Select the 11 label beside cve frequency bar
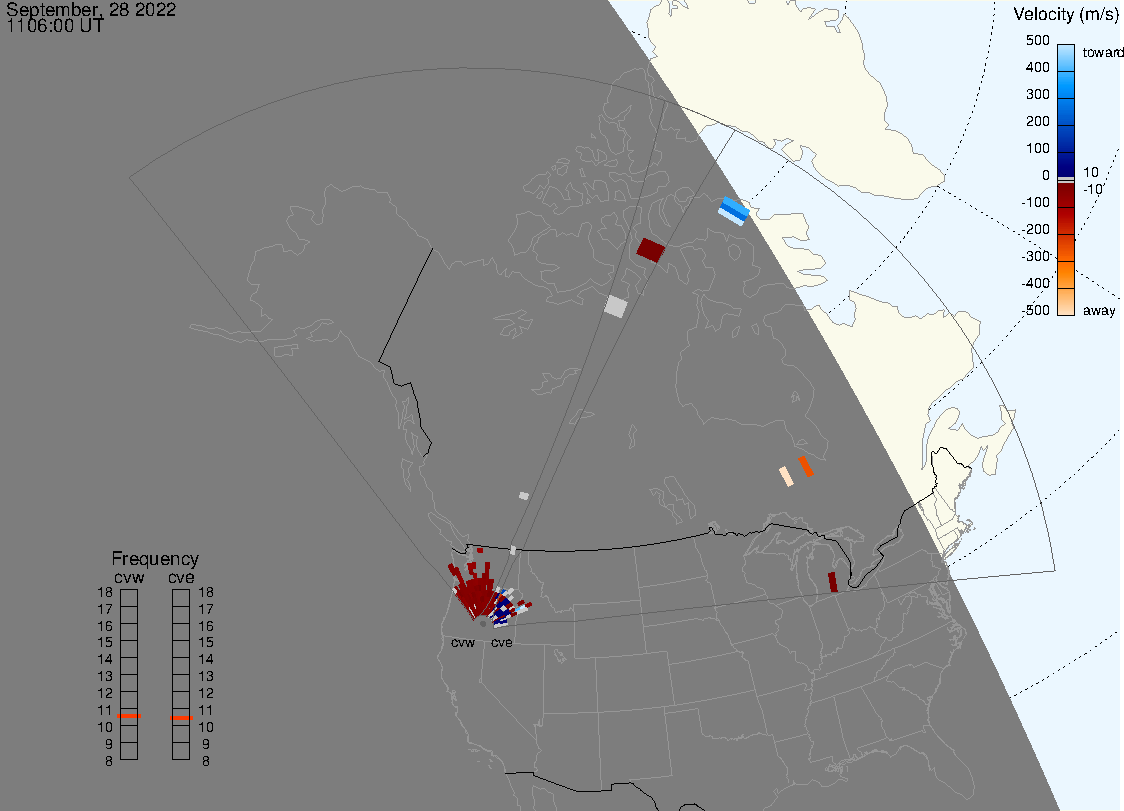Screen dimensions: 1124x811 206,710
